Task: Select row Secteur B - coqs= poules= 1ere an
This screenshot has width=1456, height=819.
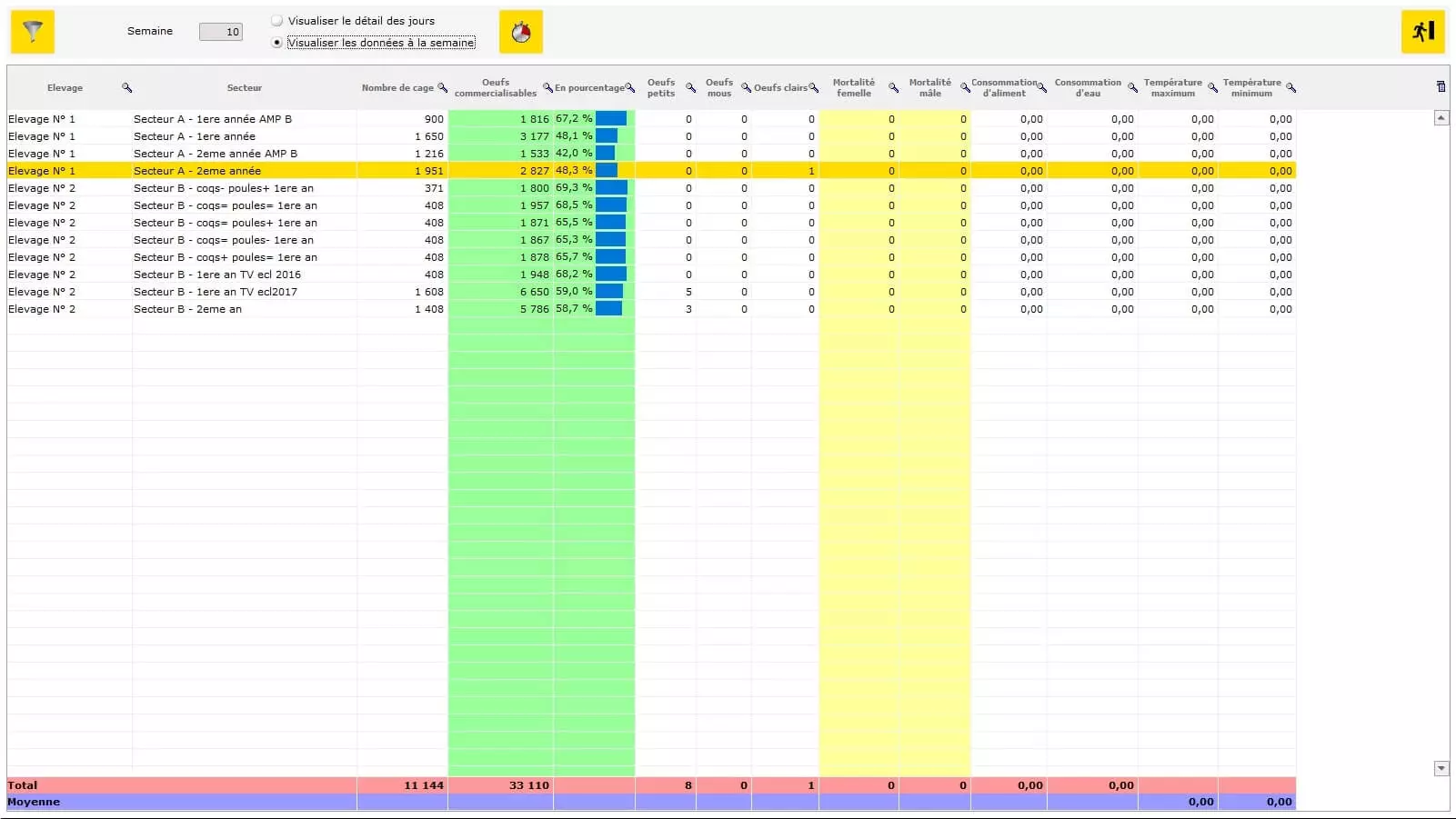Action: coord(651,205)
